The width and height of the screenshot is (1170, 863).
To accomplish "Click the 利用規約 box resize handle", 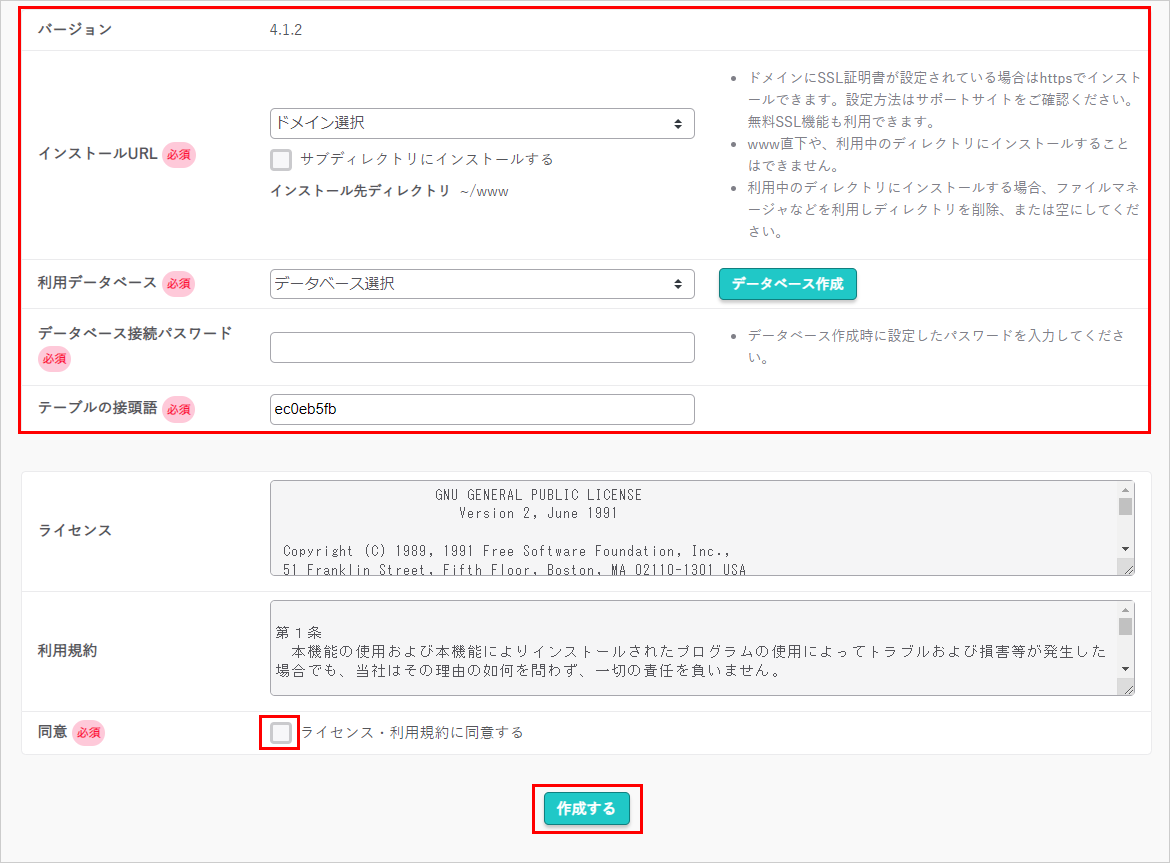I will click(x=1127, y=688).
